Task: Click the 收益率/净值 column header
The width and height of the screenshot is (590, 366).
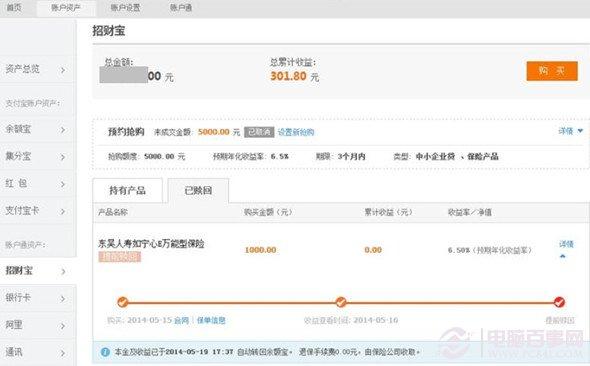Action: pyautogui.click(x=470, y=212)
